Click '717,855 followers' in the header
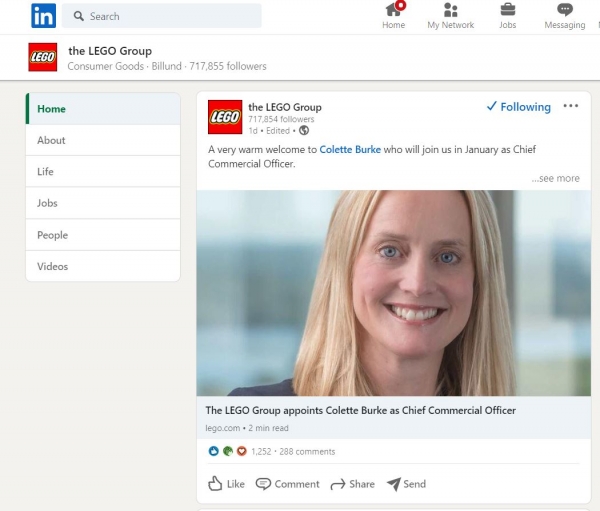This screenshot has height=511, width=600. point(228,66)
